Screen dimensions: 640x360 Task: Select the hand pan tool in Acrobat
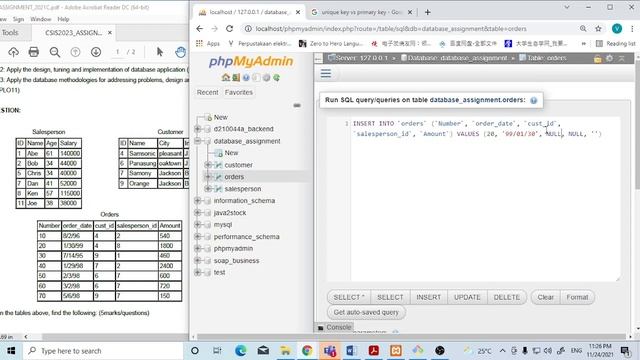click(180, 52)
